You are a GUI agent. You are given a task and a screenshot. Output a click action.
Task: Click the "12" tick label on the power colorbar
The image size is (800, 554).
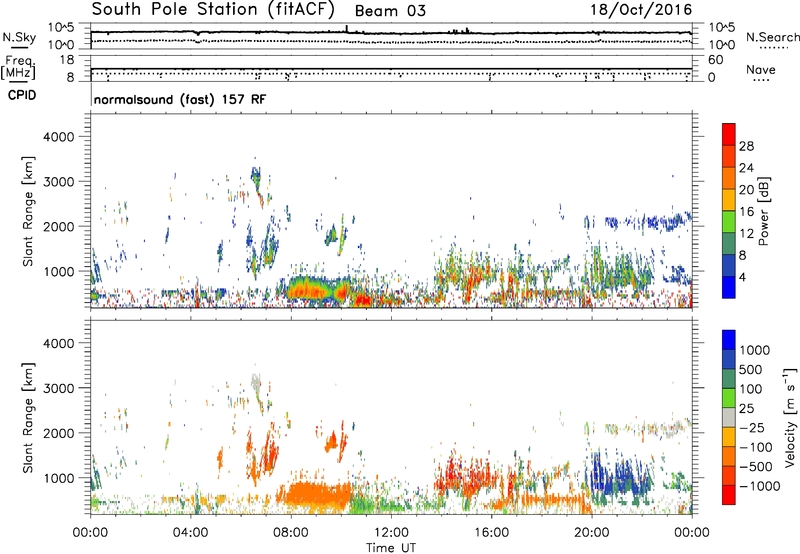tap(746, 234)
